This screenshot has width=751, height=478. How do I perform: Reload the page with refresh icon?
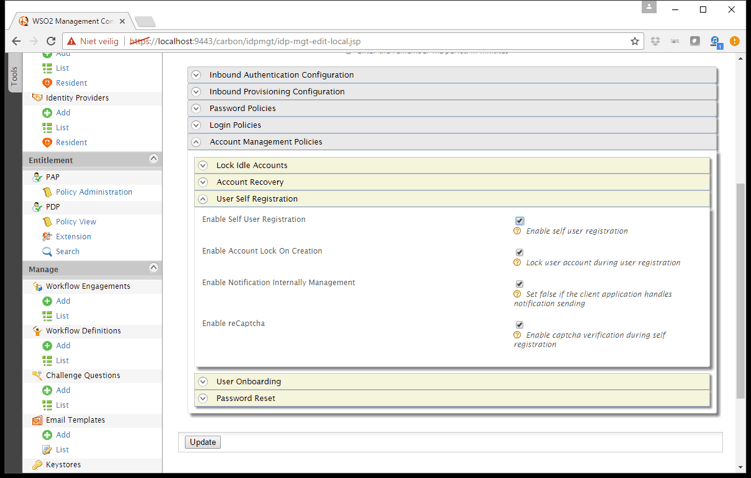[51, 41]
